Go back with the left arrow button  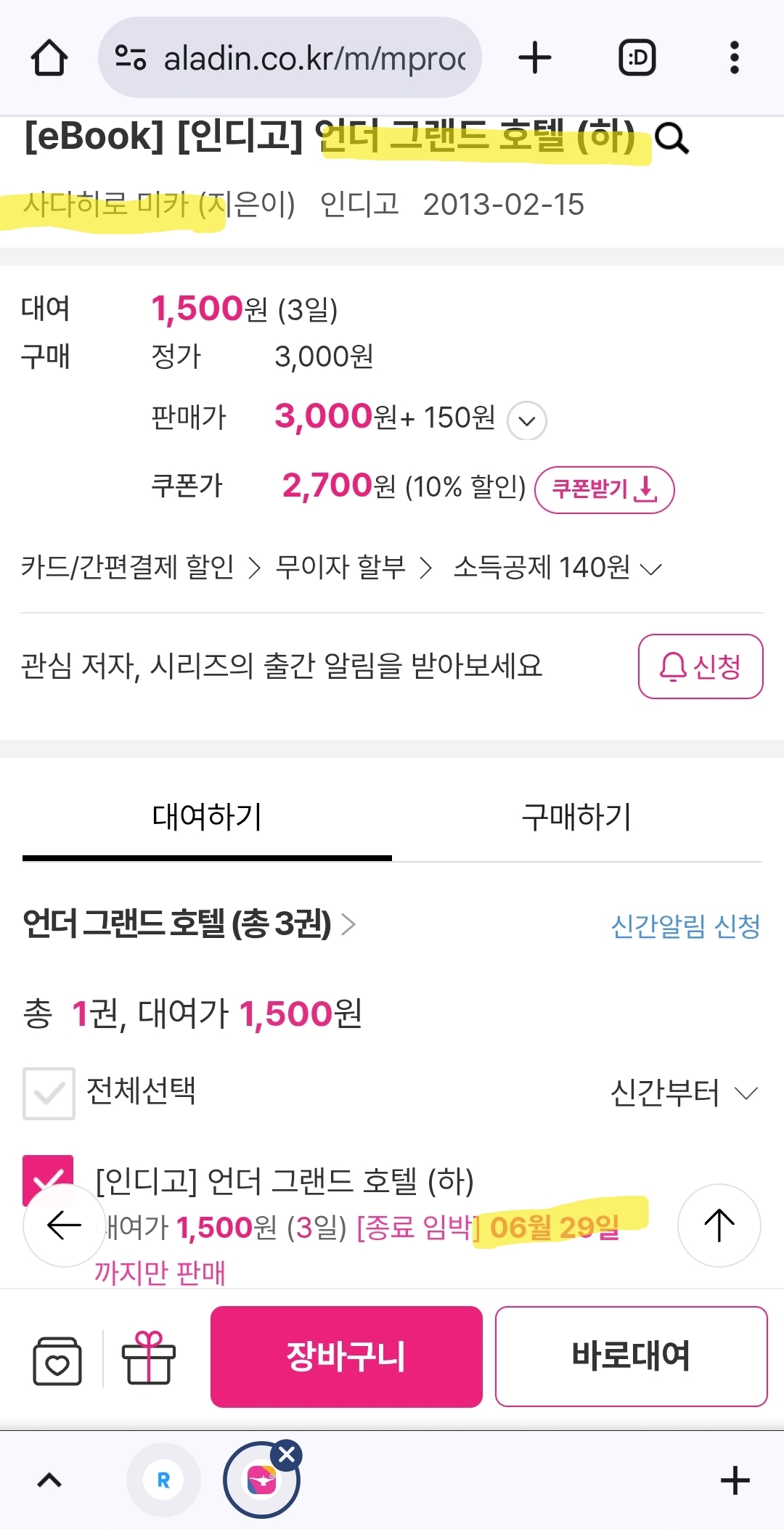(64, 1226)
